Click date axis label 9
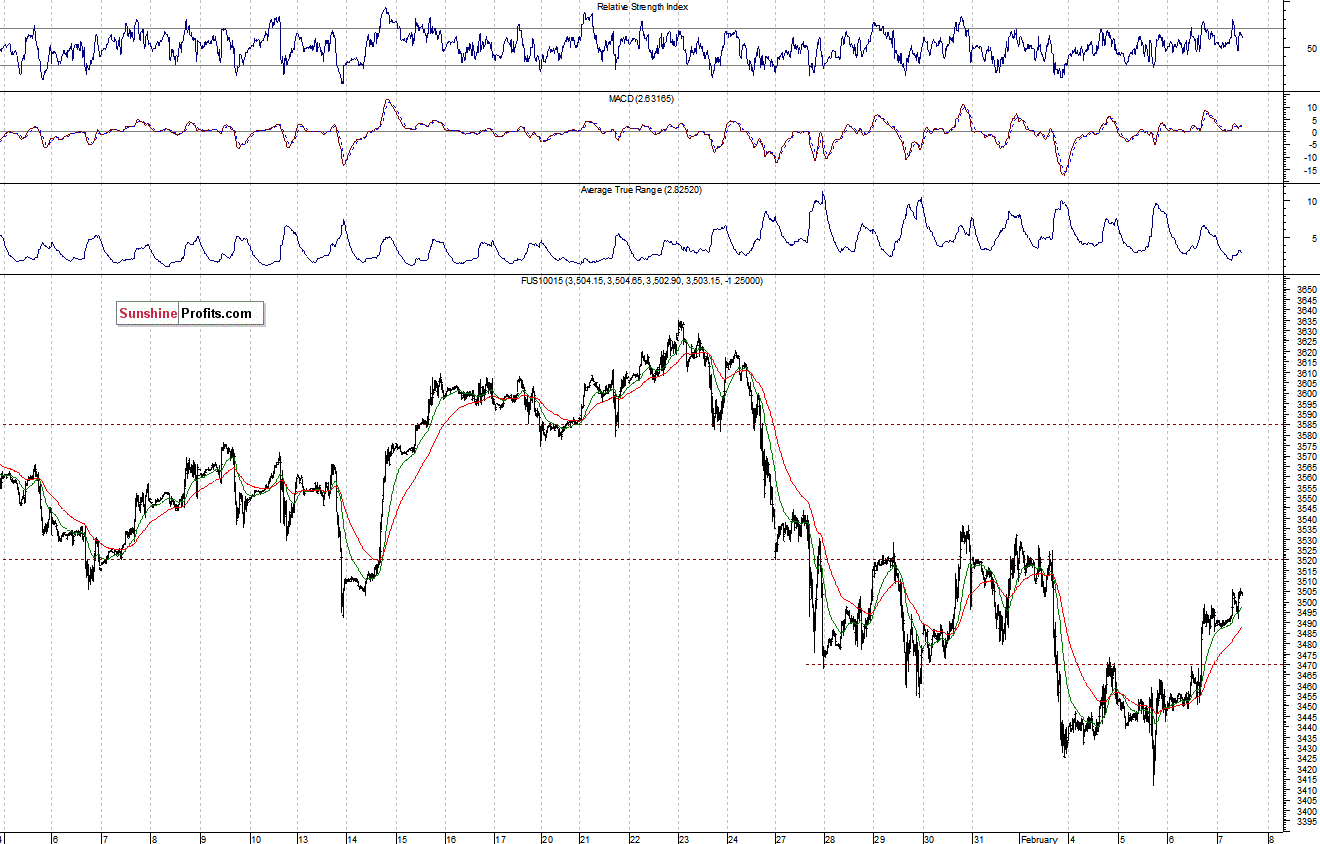The image size is (1320, 844). [203, 839]
